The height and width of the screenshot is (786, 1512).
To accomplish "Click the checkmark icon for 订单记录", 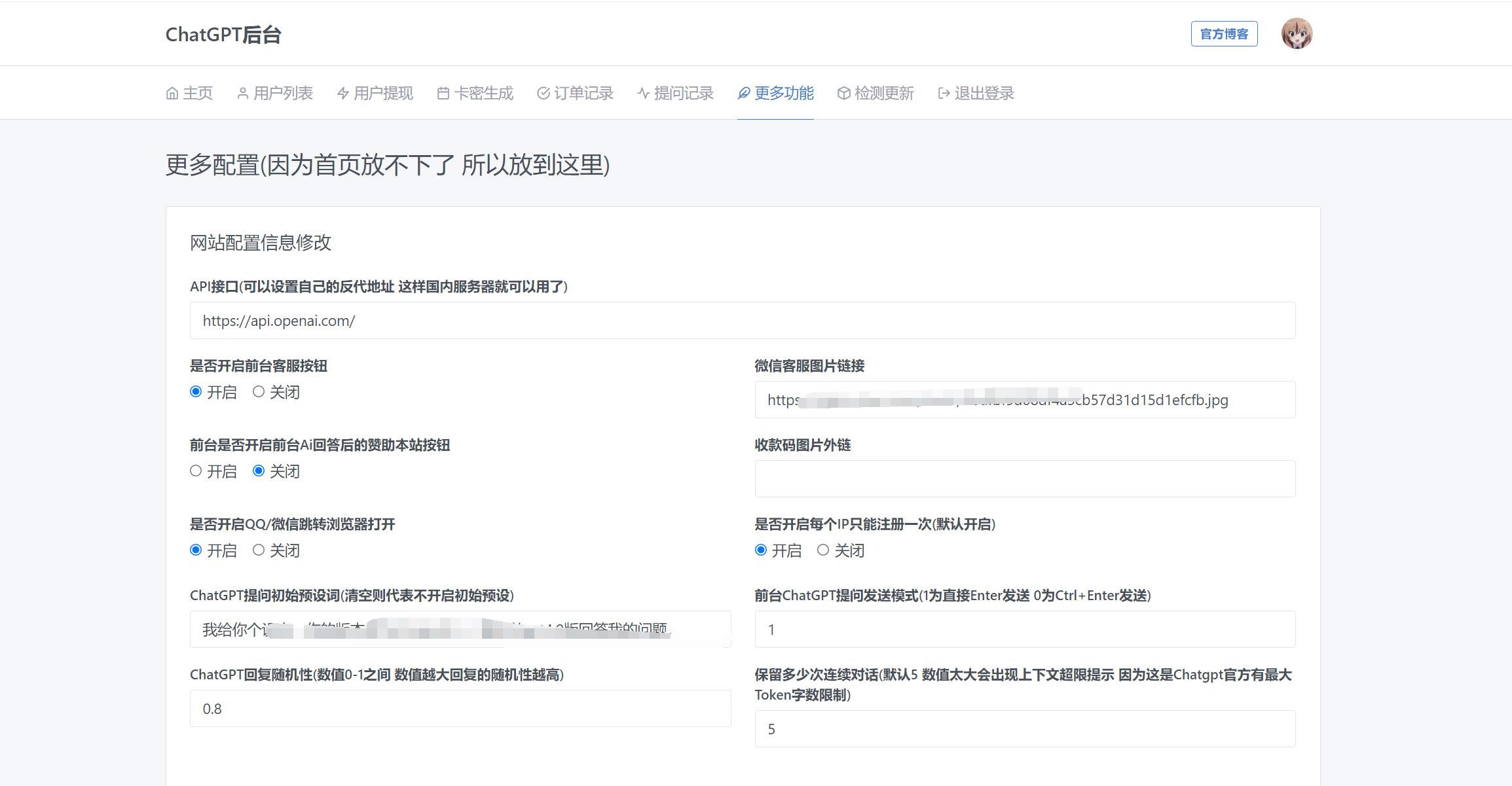I will click(543, 94).
